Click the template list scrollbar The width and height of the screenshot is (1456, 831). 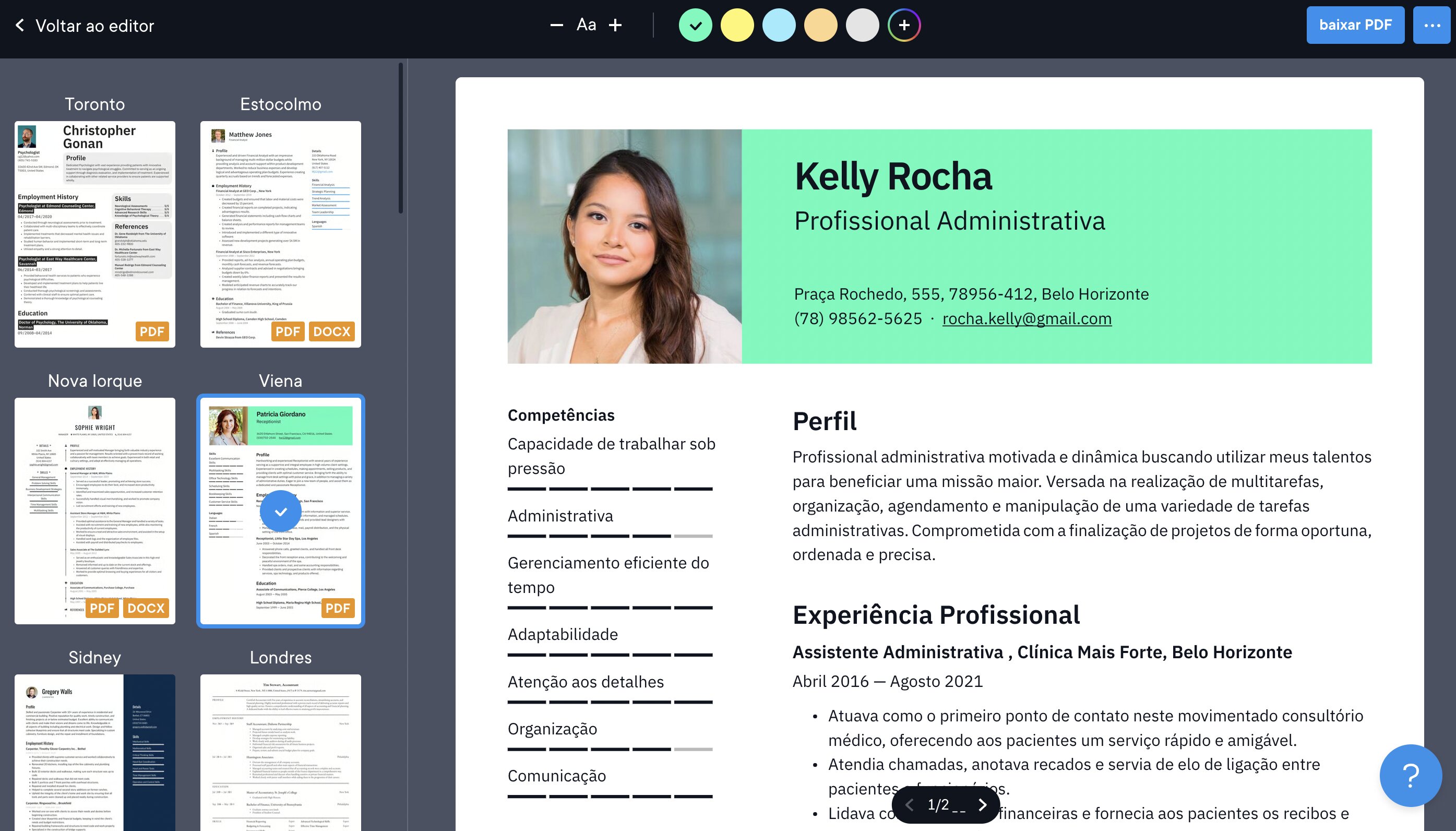(400, 138)
